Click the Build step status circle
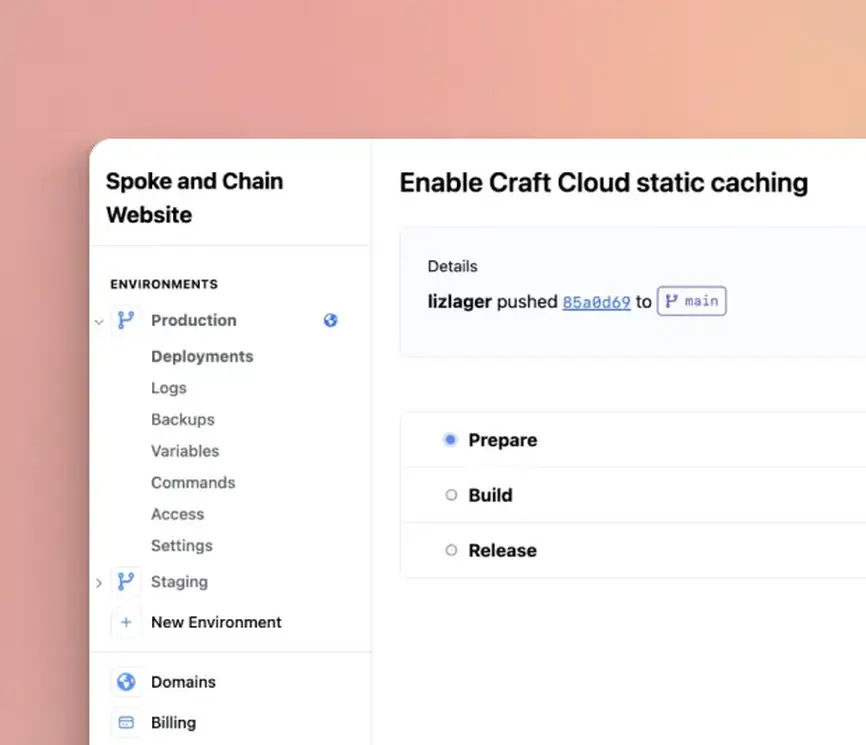 pyautogui.click(x=451, y=495)
